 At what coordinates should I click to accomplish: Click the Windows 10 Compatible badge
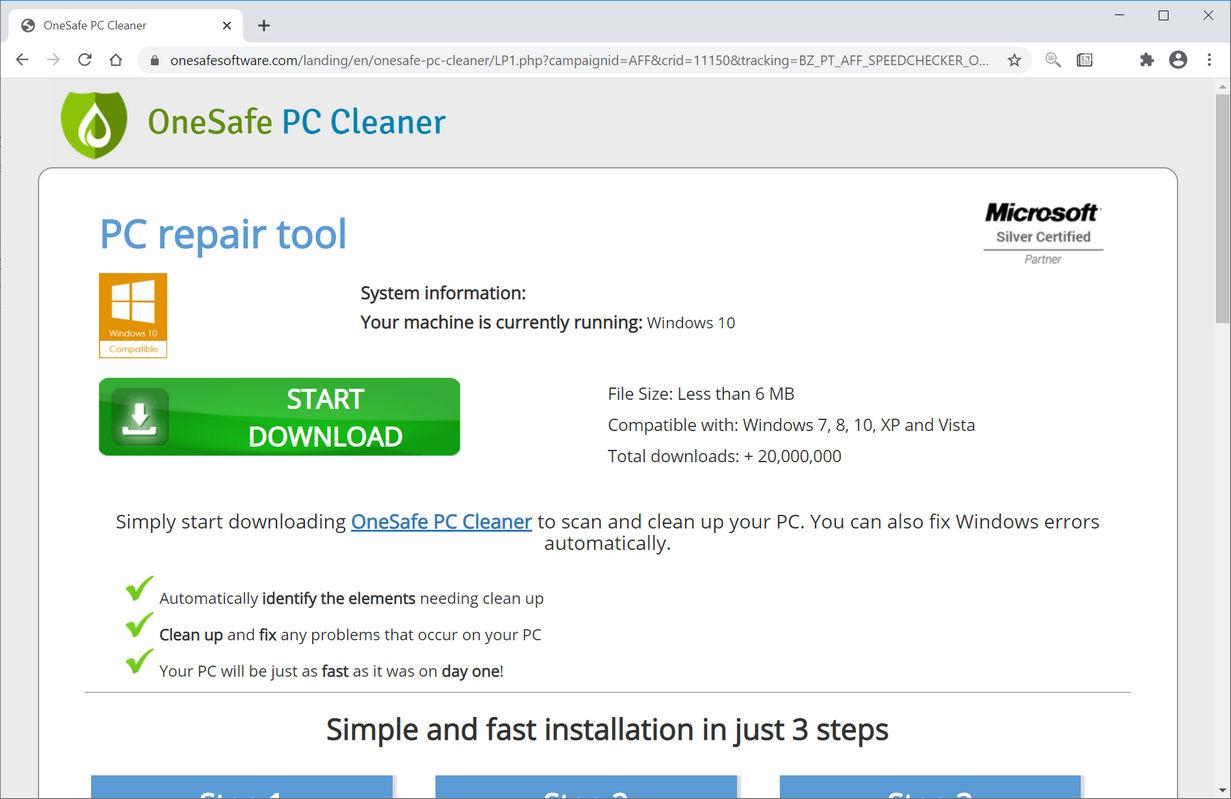[x=132, y=314]
